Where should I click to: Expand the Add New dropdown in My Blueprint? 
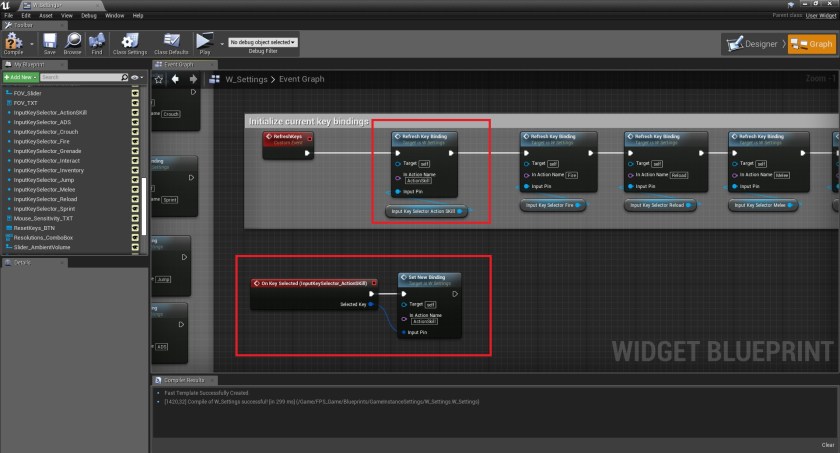(21, 77)
